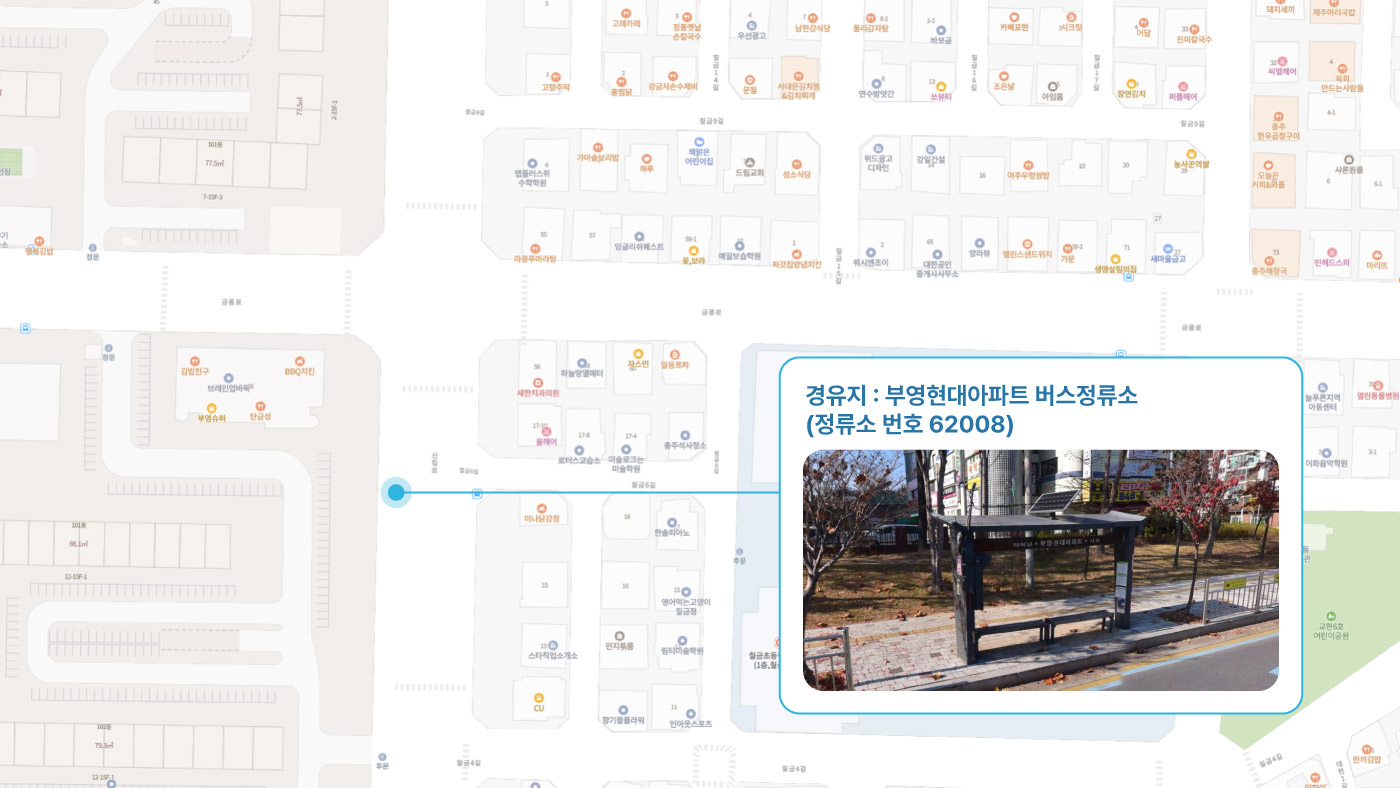Click the 퍼플헤어 hair salon marker
Image resolution: width=1400 pixels, height=788 pixels.
tap(1183, 86)
